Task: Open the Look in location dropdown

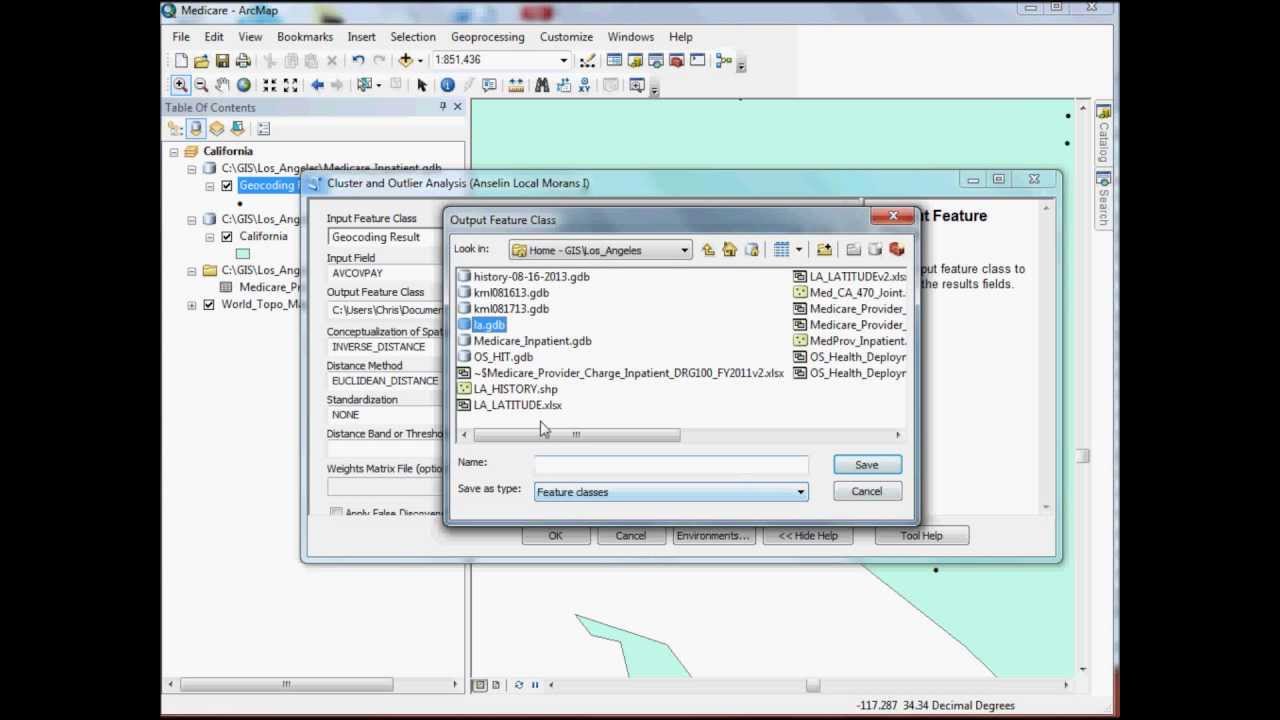Action: click(x=685, y=250)
